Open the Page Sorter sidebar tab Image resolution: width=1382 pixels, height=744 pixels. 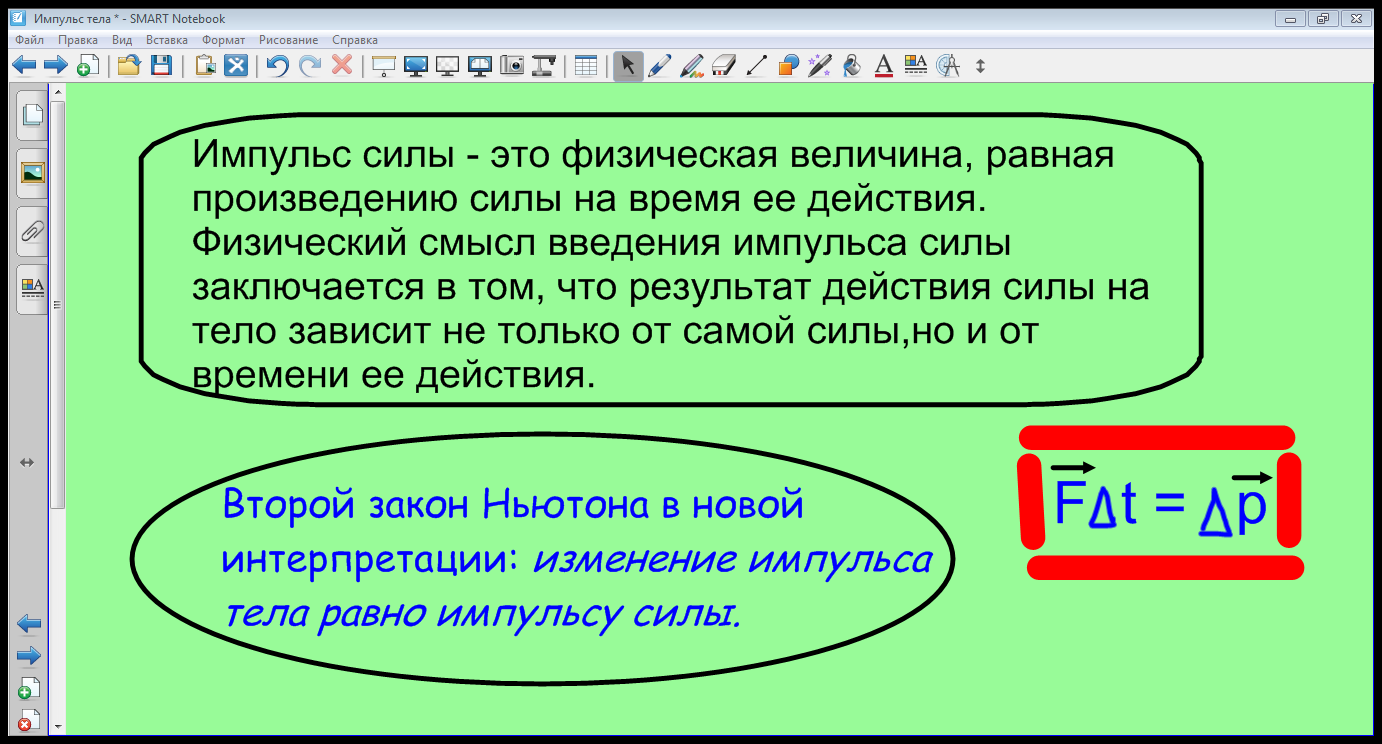point(33,115)
